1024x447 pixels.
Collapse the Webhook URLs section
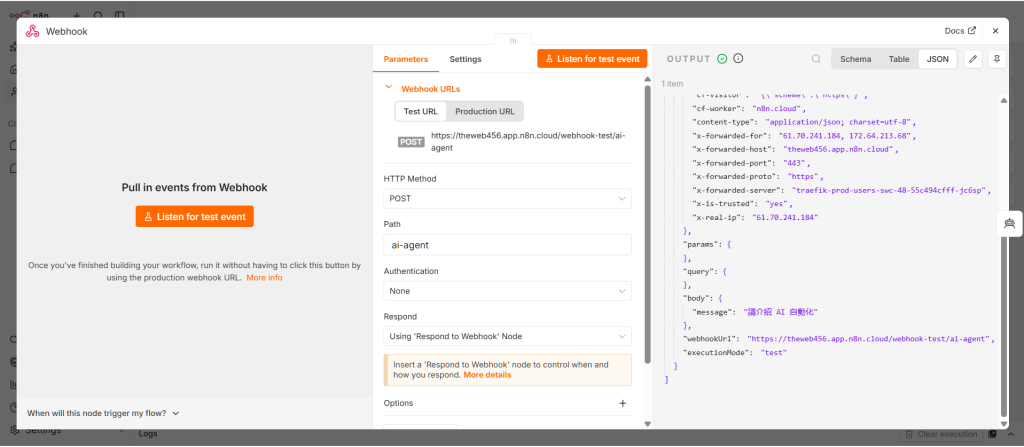tap(389, 88)
